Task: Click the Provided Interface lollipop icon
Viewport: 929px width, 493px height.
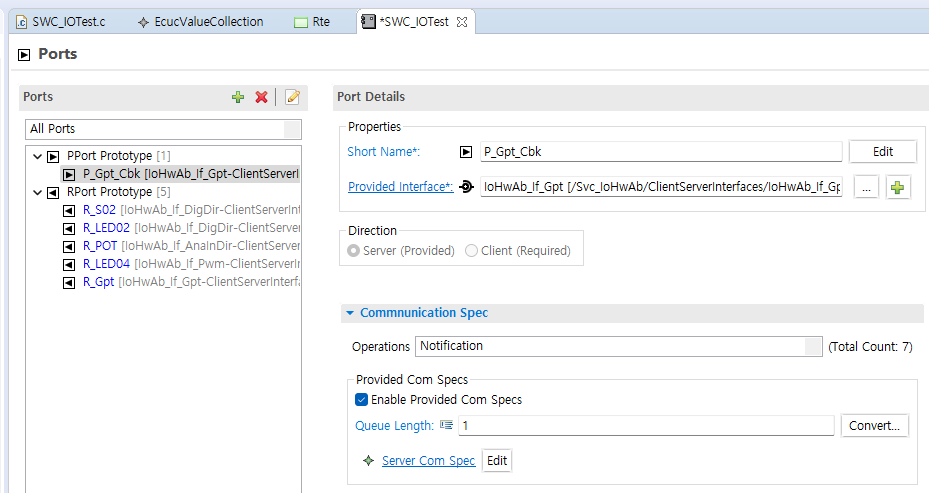Action: pos(466,187)
